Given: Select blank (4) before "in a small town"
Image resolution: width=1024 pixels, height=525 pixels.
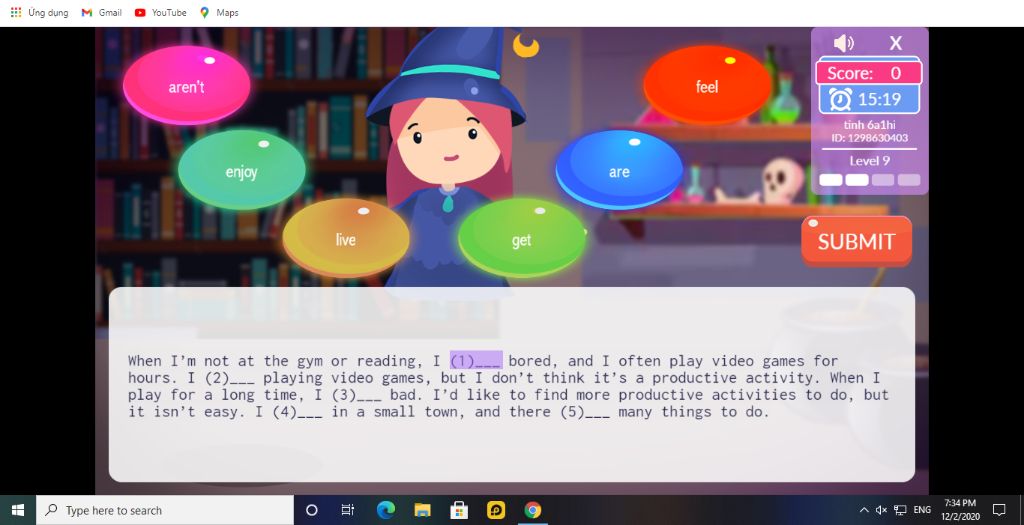Looking at the screenshot, I should (297, 411).
